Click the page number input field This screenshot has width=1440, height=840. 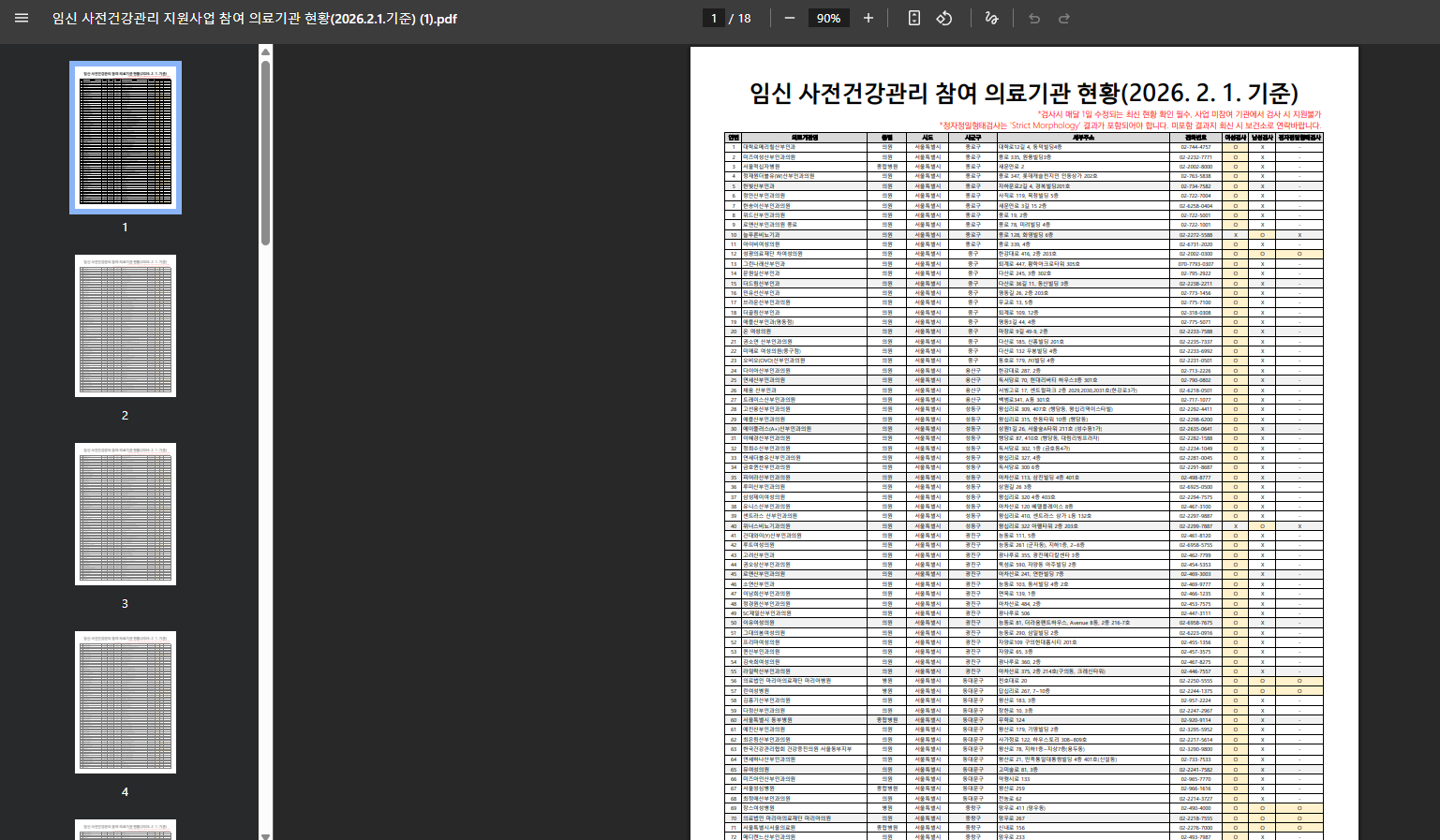(x=714, y=18)
